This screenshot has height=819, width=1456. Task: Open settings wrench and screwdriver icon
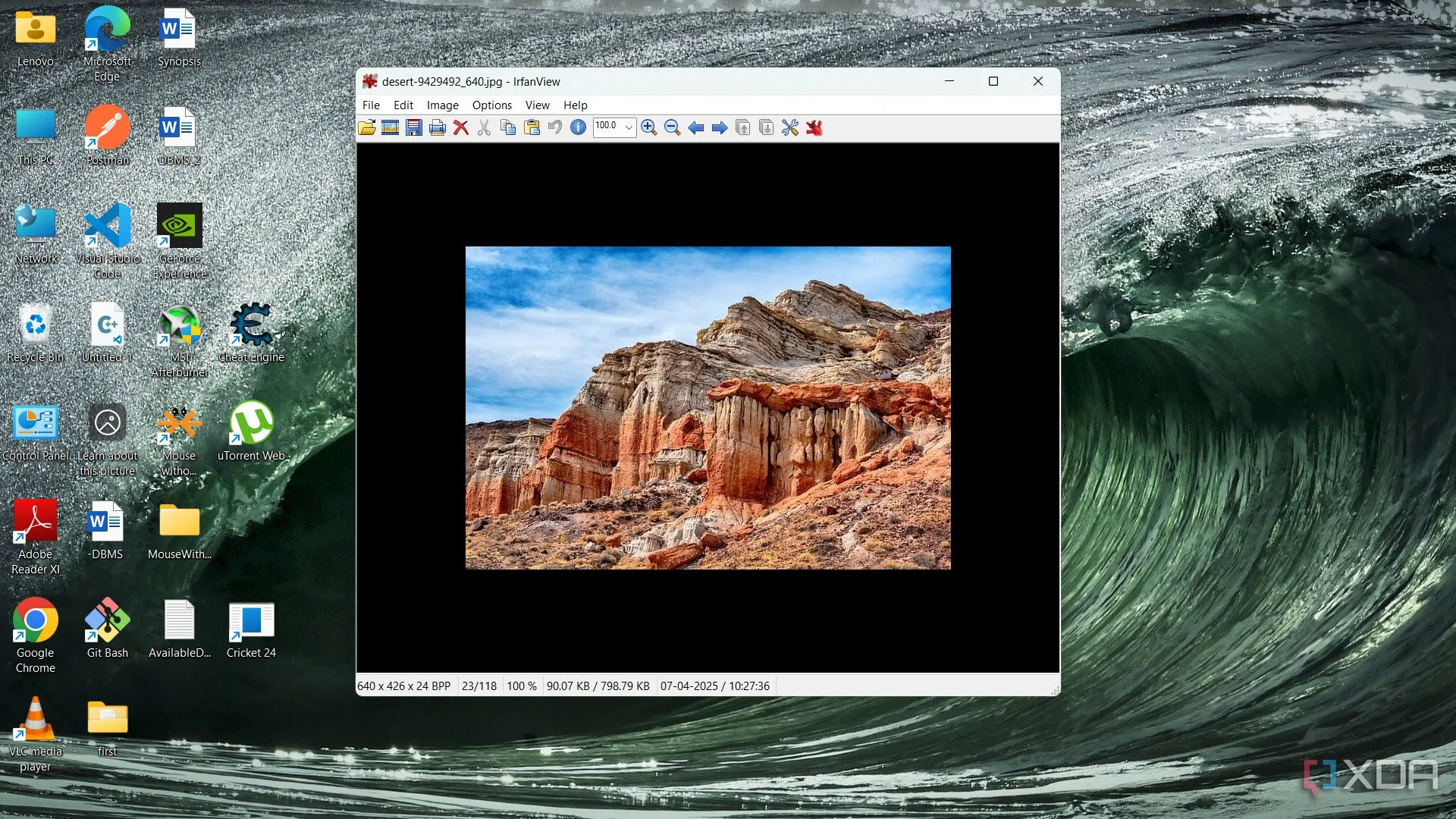click(x=790, y=127)
